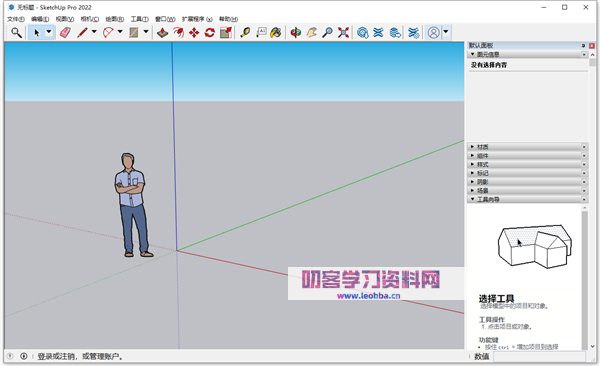Pick the Tape Measure tool
Screen dimensions: 600x366
pos(245,33)
